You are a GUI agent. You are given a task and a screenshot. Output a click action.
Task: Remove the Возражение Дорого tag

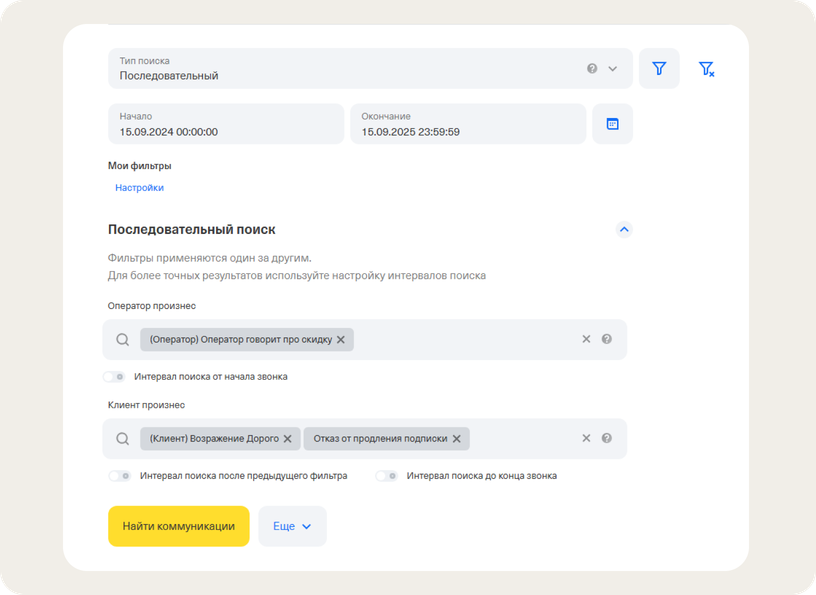(287, 439)
